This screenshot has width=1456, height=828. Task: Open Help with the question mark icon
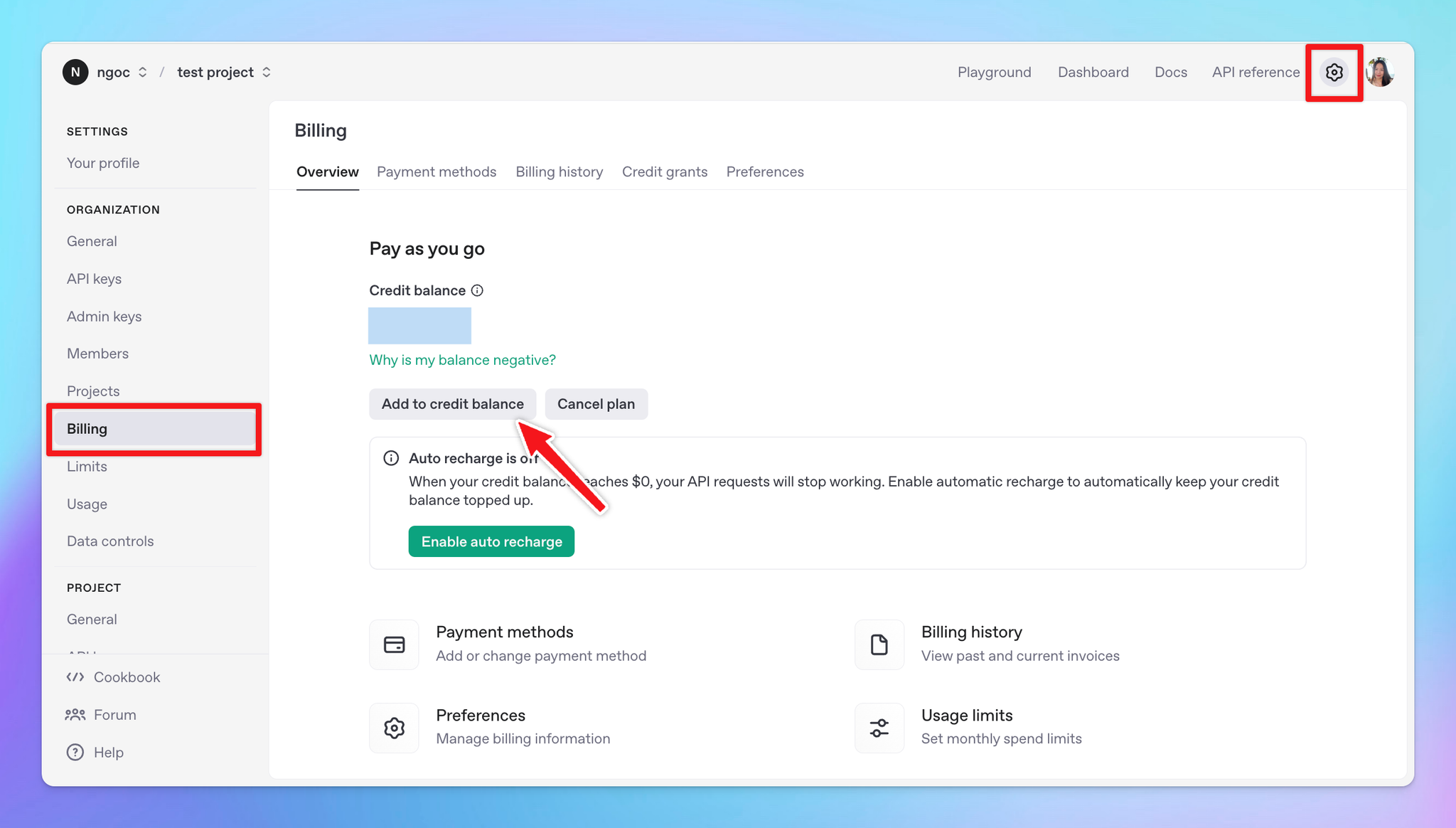click(75, 752)
